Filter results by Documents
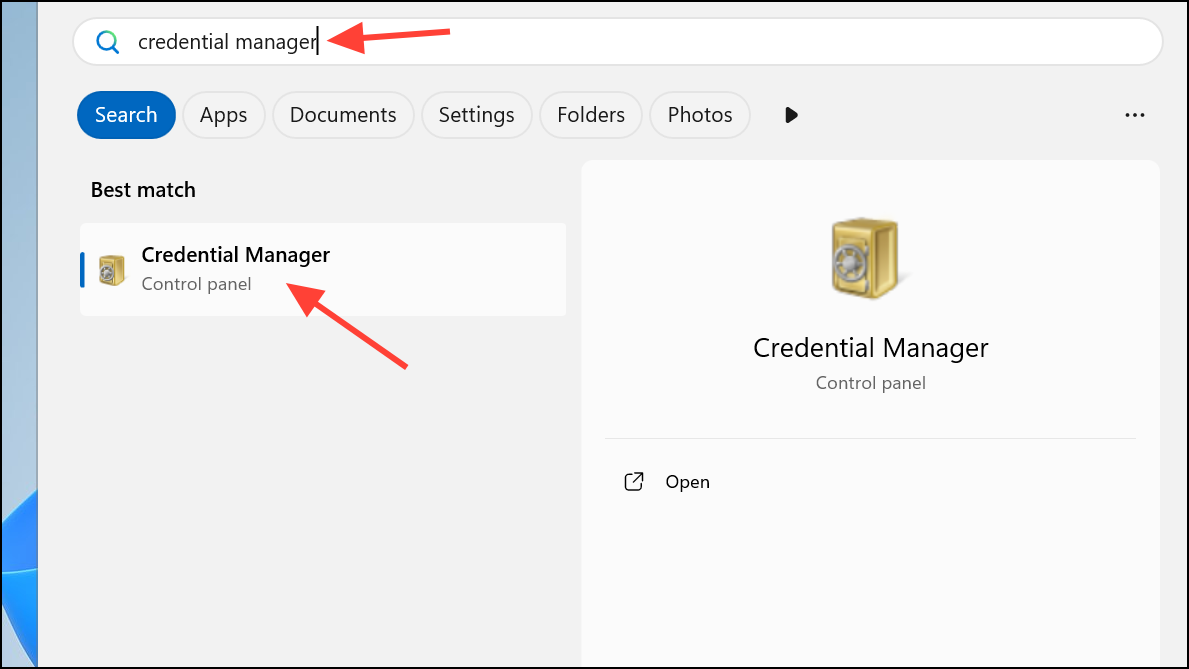This screenshot has height=669, width=1189. tap(343, 115)
